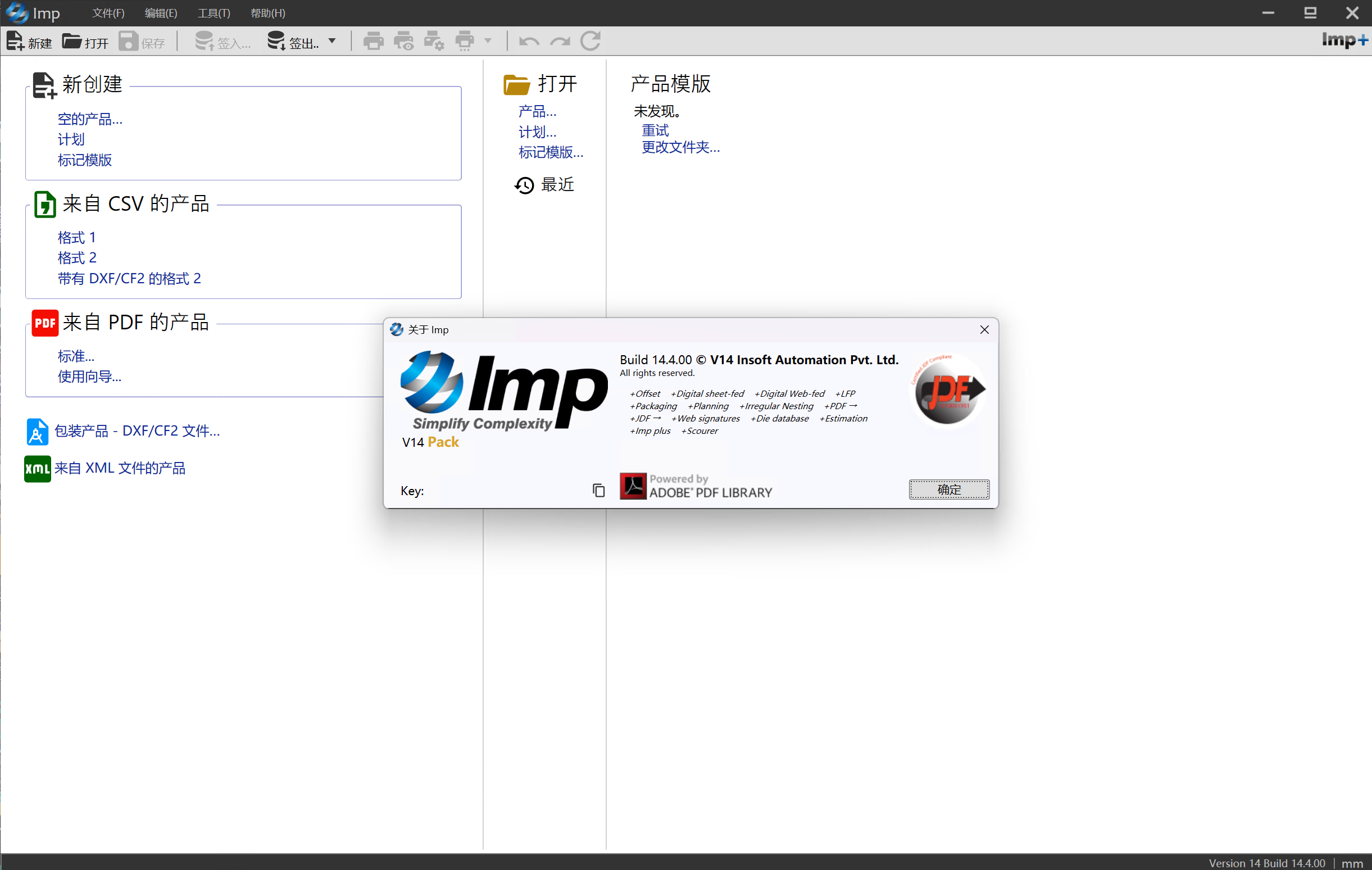This screenshot has height=870, width=1372.
Task: Click the green CSV section icon
Action: 45,205
